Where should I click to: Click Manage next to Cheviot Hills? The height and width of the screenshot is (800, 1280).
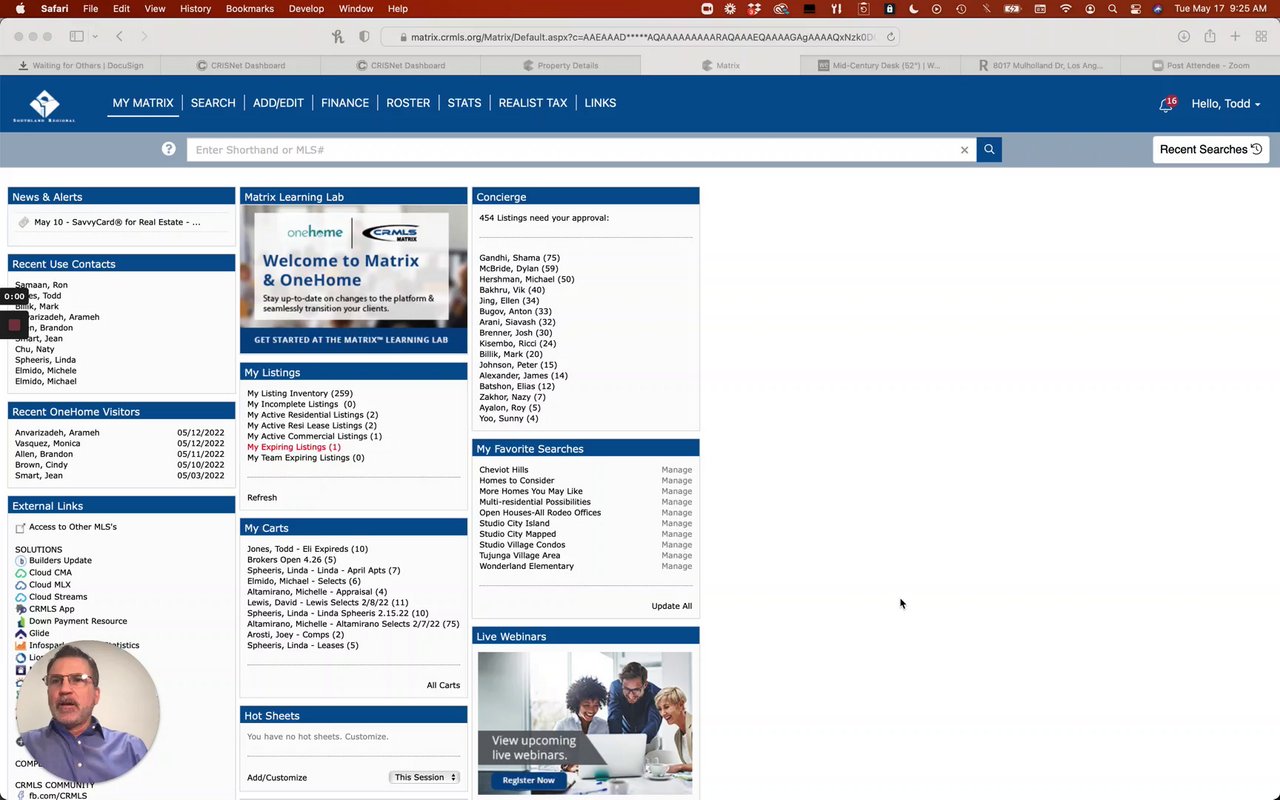676,470
